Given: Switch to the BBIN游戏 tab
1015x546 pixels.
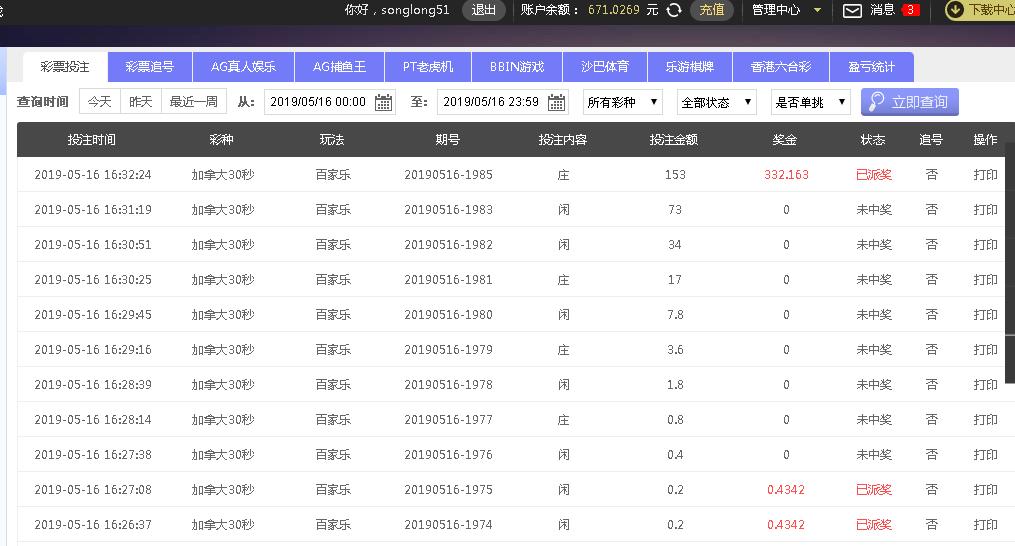Looking at the screenshot, I should click(517, 67).
